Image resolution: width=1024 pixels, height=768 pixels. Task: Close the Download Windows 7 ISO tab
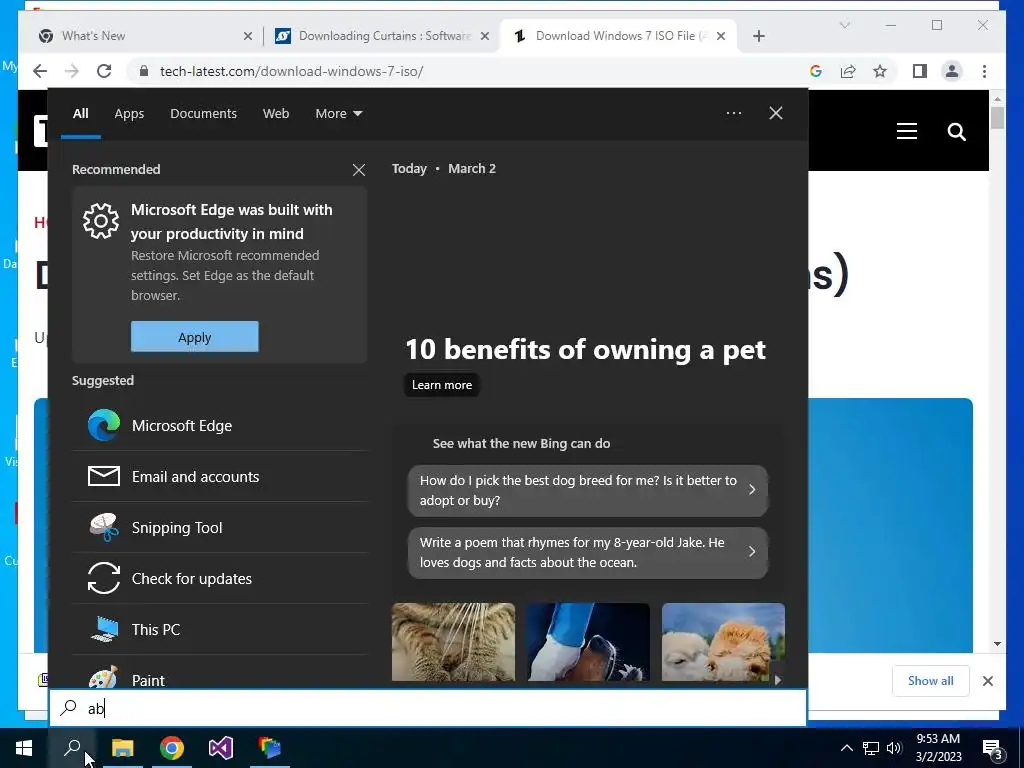coord(721,36)
